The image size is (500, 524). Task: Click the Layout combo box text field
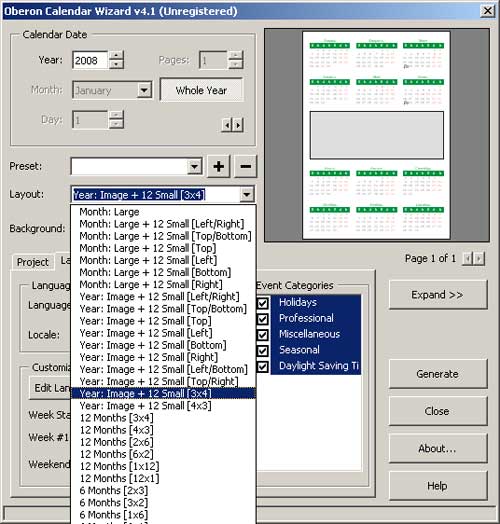[156, 194]
